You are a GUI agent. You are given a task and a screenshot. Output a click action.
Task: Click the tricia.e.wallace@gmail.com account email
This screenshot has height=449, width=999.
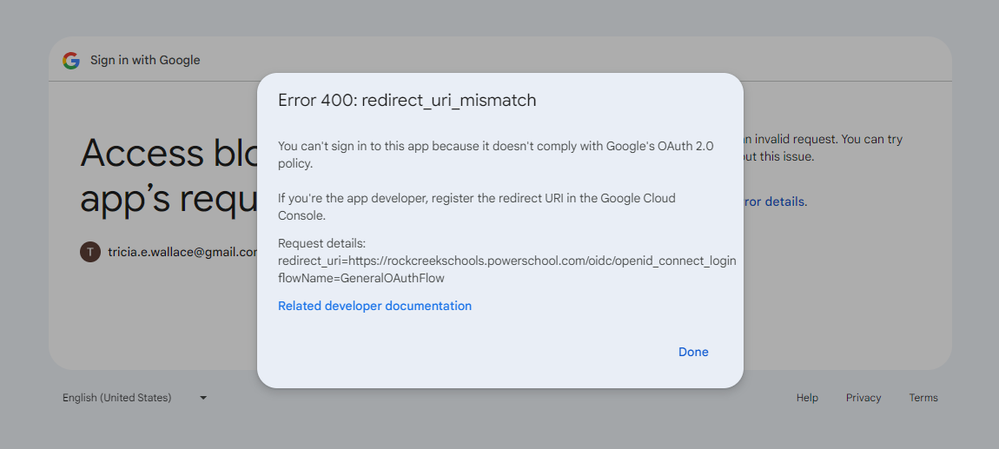[182, 252]
